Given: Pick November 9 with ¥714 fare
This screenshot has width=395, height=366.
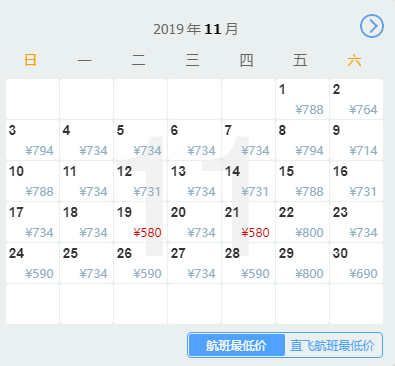Looking at the screenshot, I should (356, 140).
